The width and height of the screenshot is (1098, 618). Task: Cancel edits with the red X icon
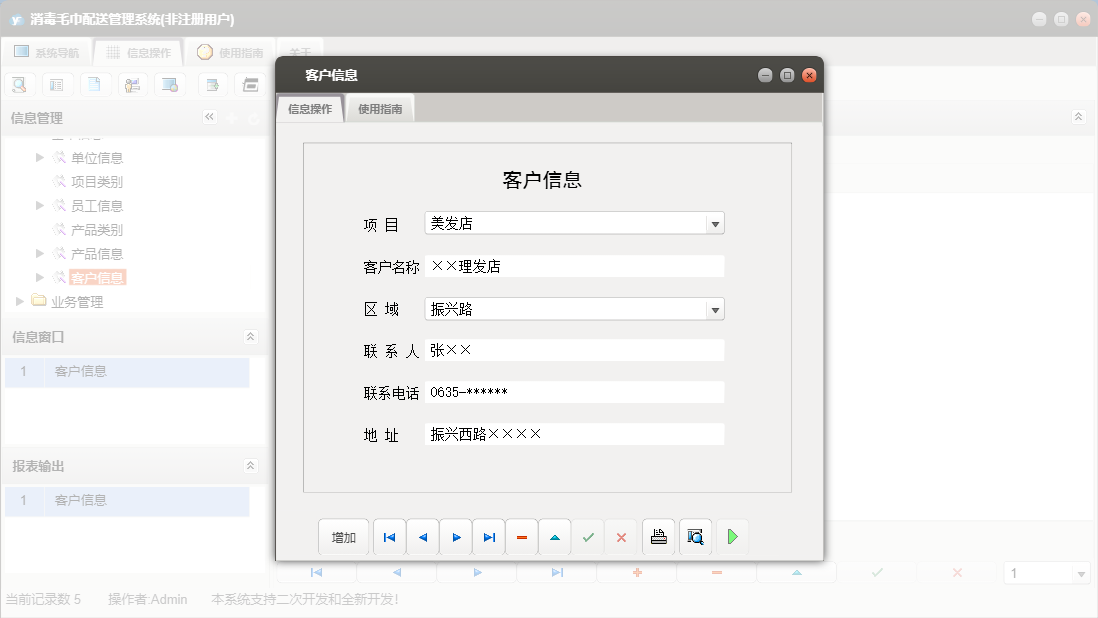pos(621,537)
